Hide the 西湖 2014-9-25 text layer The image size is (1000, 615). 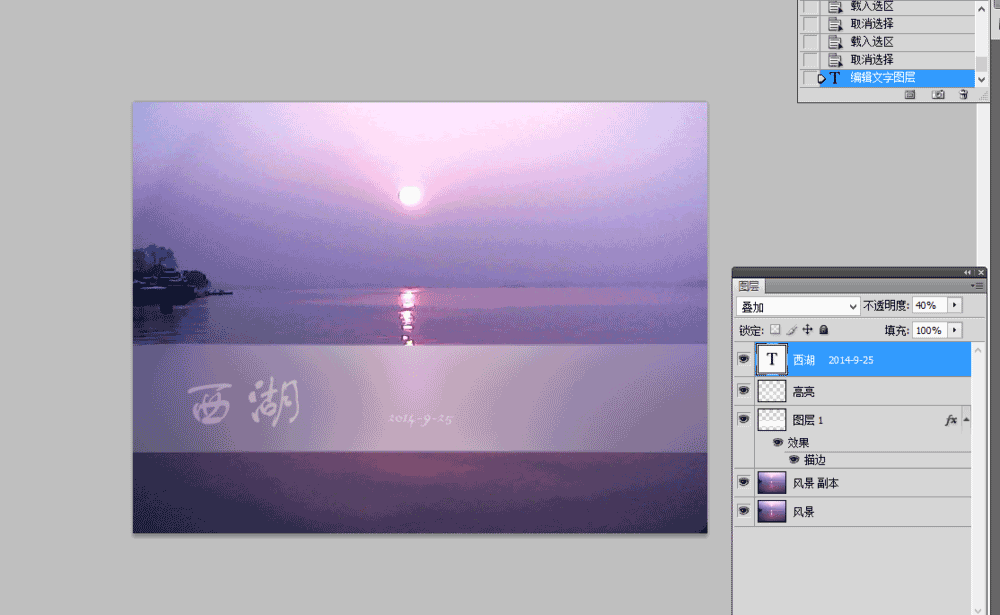pos(744,359)
